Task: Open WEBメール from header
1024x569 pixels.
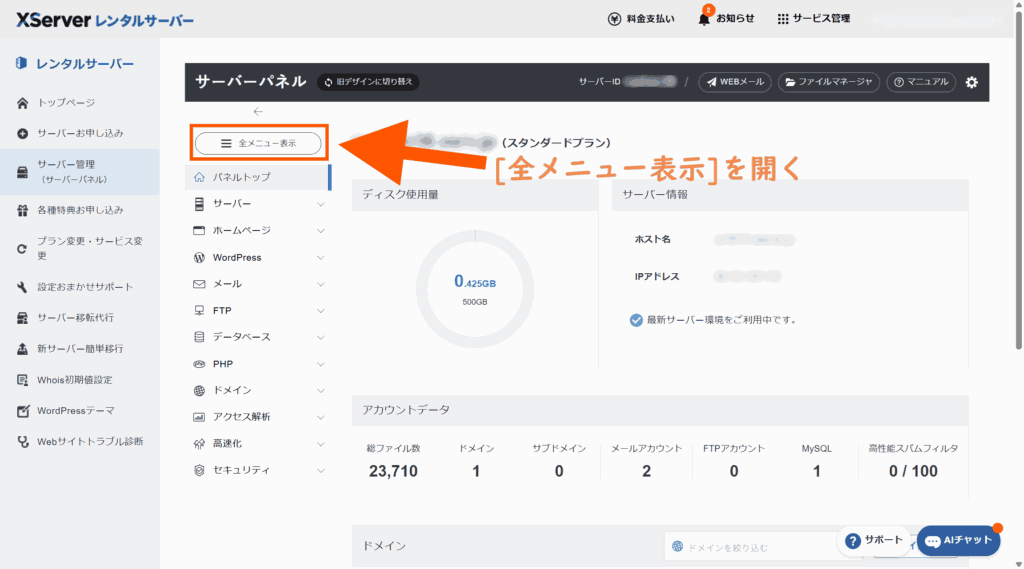Action: (x=735, y=82)
